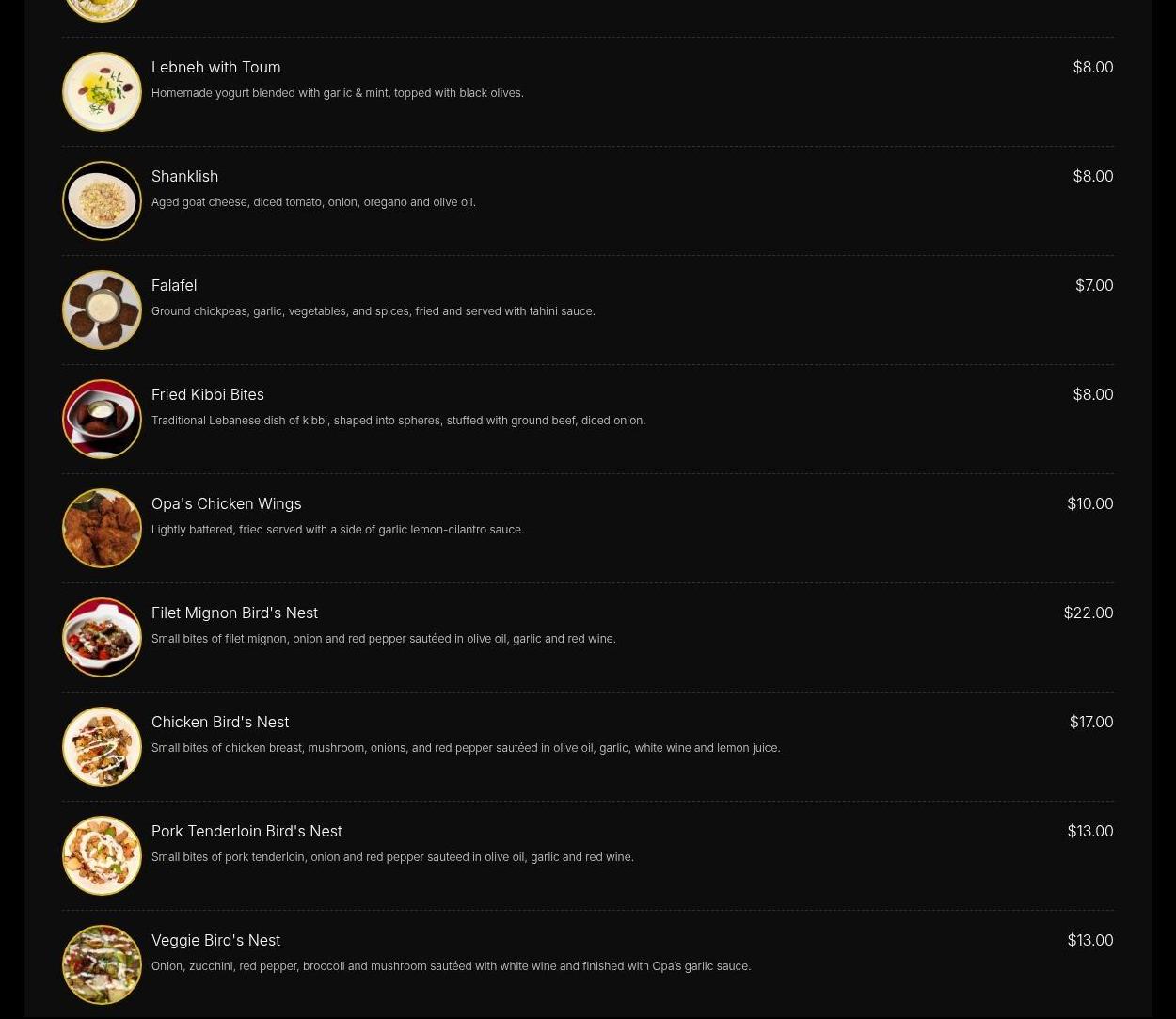Open the Veggie Bird's Nest image
This screenshot has height=1019, width=1176.
[x=102, y=964]
